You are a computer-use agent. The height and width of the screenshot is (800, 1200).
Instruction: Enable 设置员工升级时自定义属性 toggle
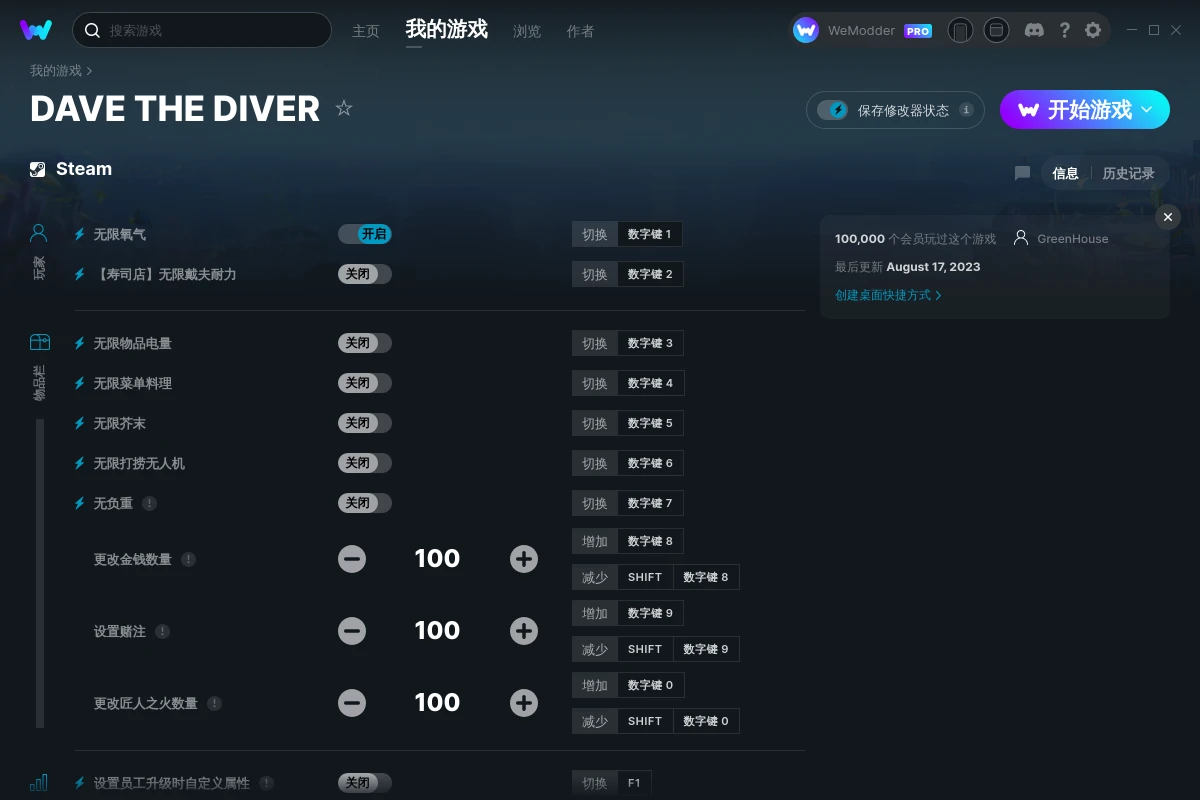pyautogui.click(x=365, y=783)
